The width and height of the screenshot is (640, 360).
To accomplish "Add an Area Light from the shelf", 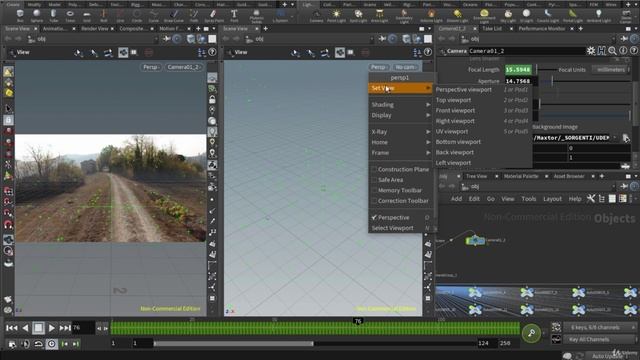I will tap(380, 16).
